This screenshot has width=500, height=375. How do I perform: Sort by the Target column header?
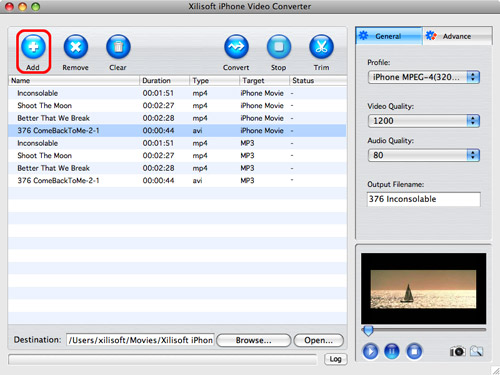coord(264,81)
